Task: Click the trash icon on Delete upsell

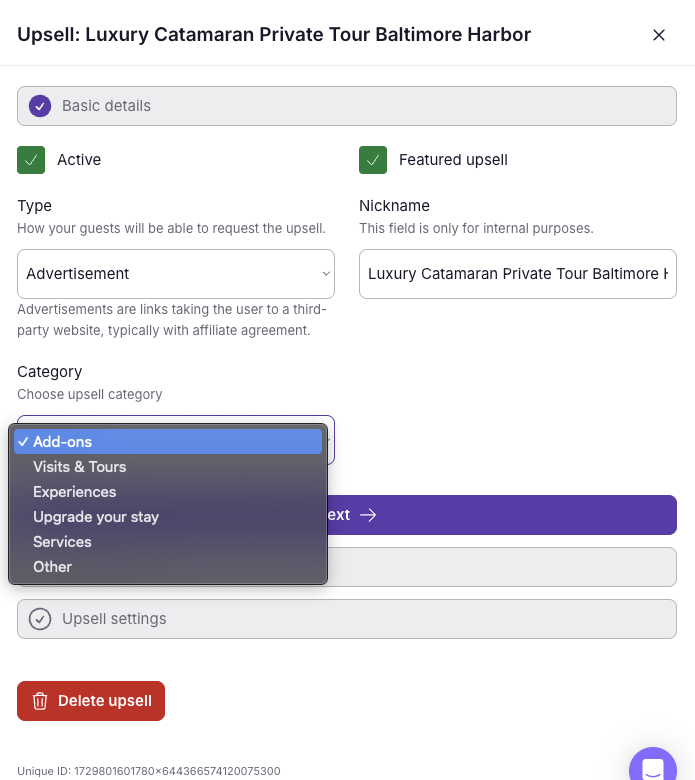Action: pyautogui.click(x=40, y=701)
